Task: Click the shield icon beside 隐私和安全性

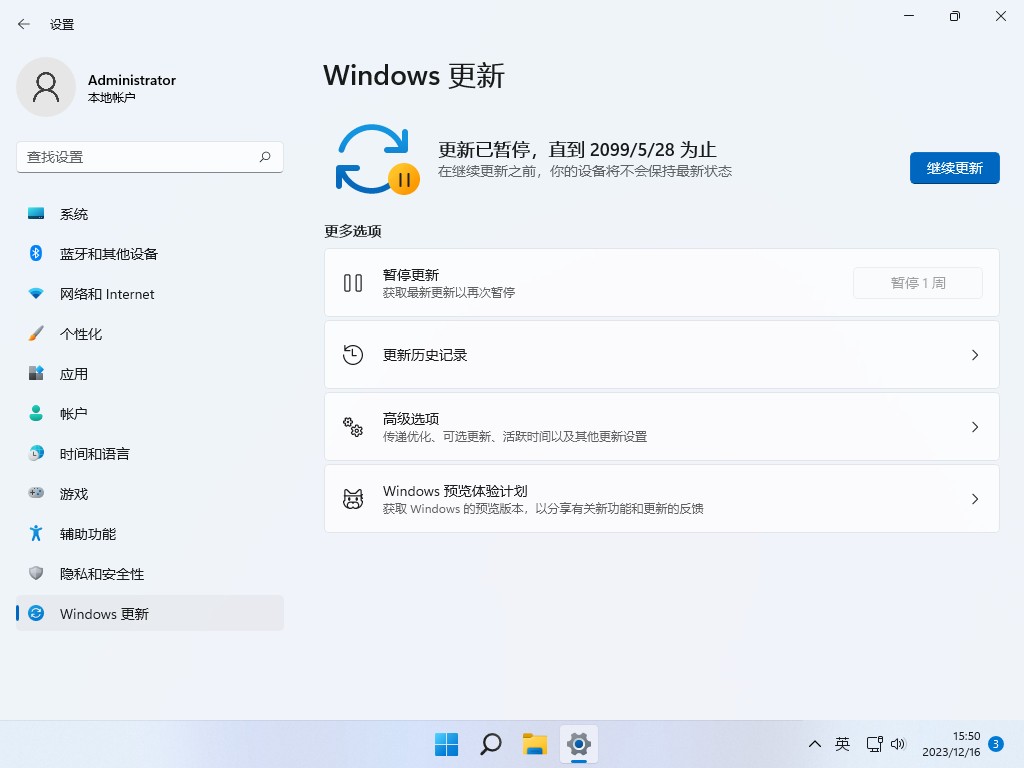Action: pyautogui.click(x=36, y=573)
